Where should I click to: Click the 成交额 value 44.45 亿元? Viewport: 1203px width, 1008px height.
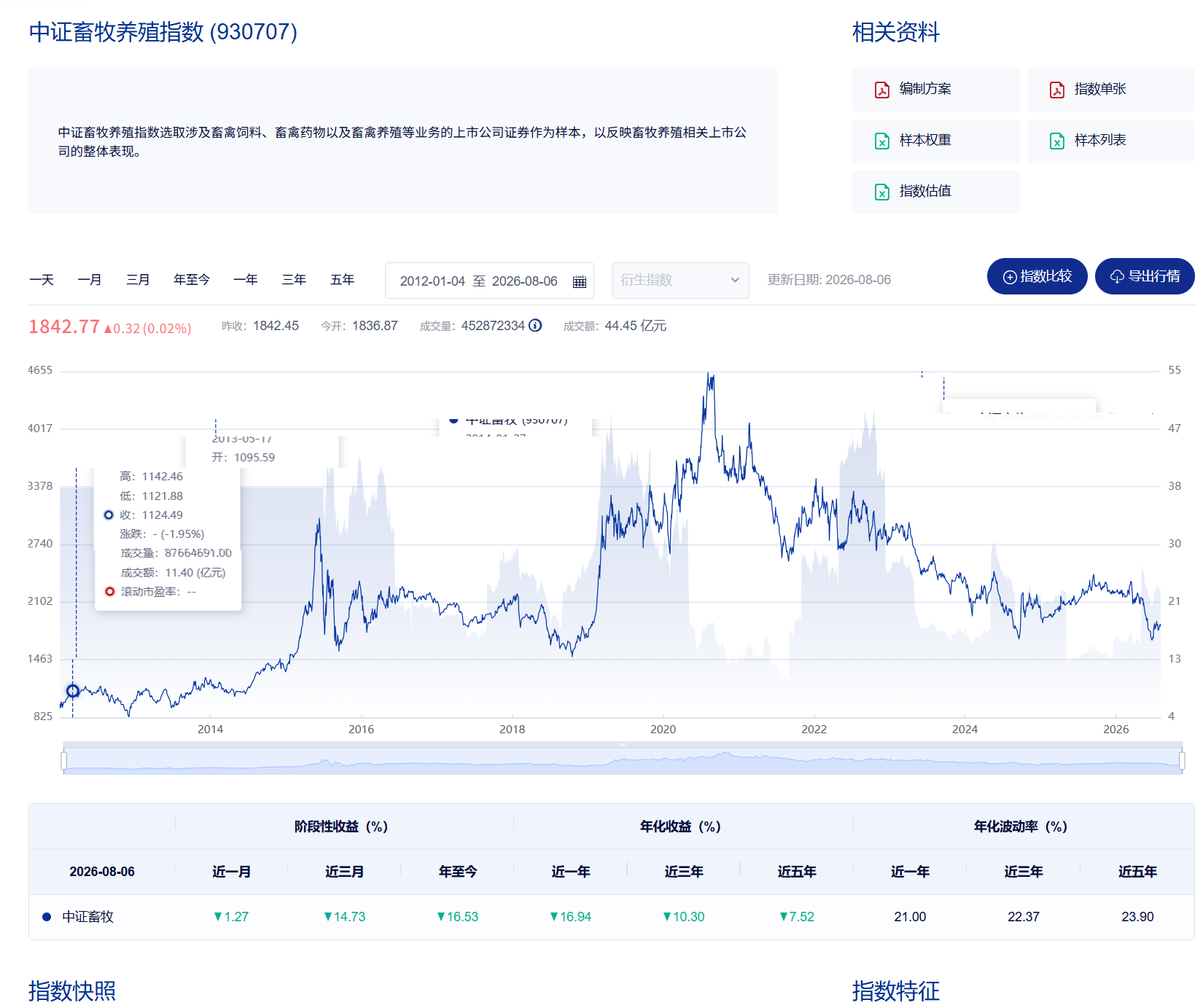pyautogui.click(x=636, y=326)
